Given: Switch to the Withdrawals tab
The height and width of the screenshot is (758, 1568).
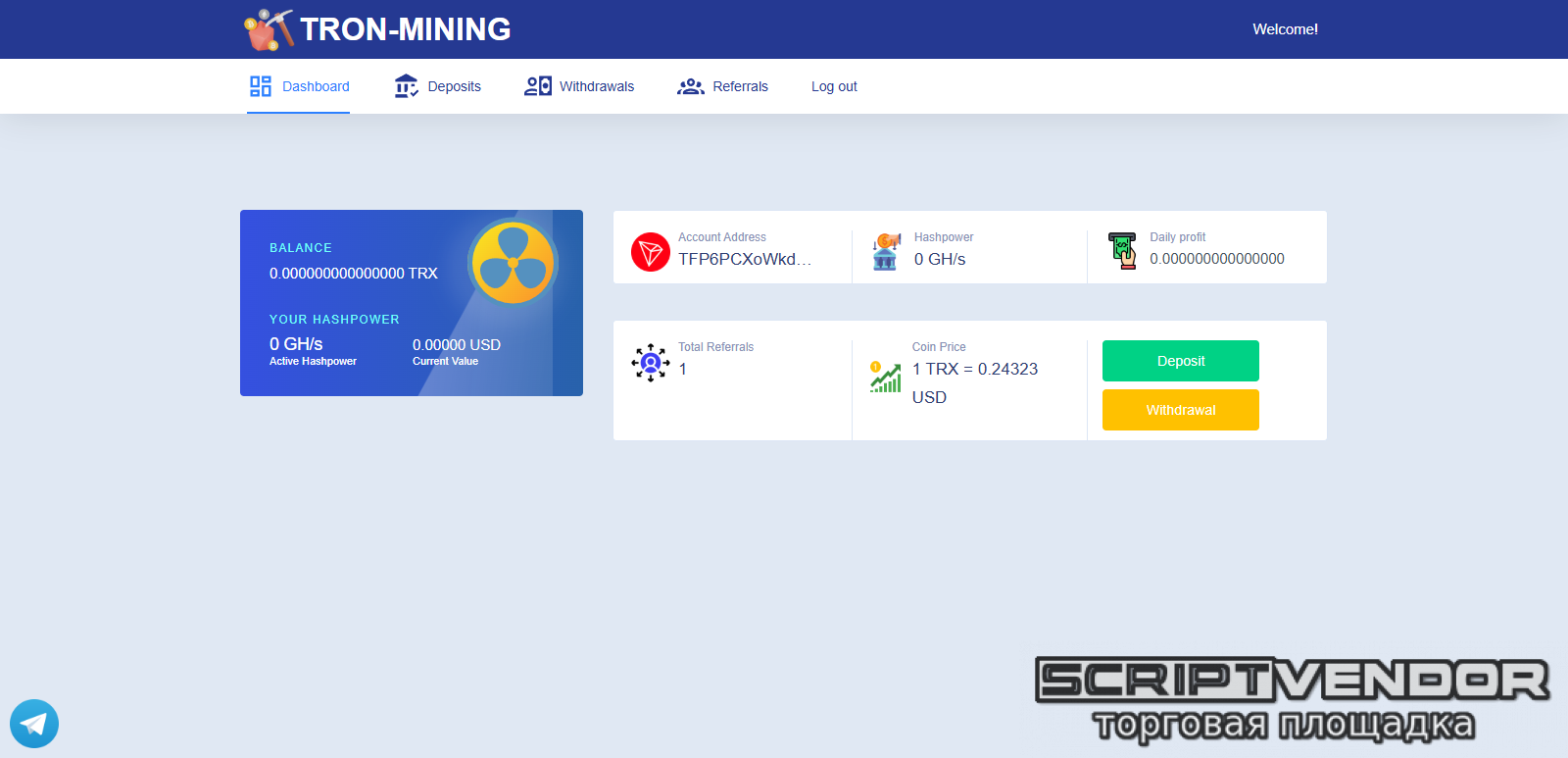Looking at the screenshot, I should tap(596, 86).
